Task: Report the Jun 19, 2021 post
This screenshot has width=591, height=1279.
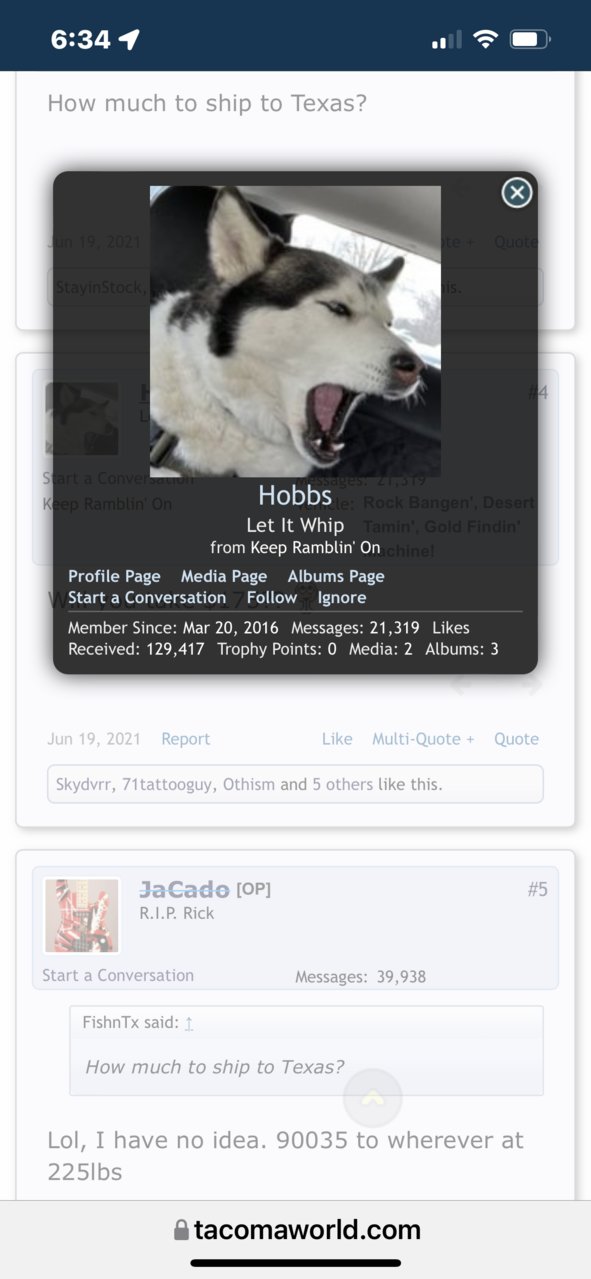Action: pos(186,739)
